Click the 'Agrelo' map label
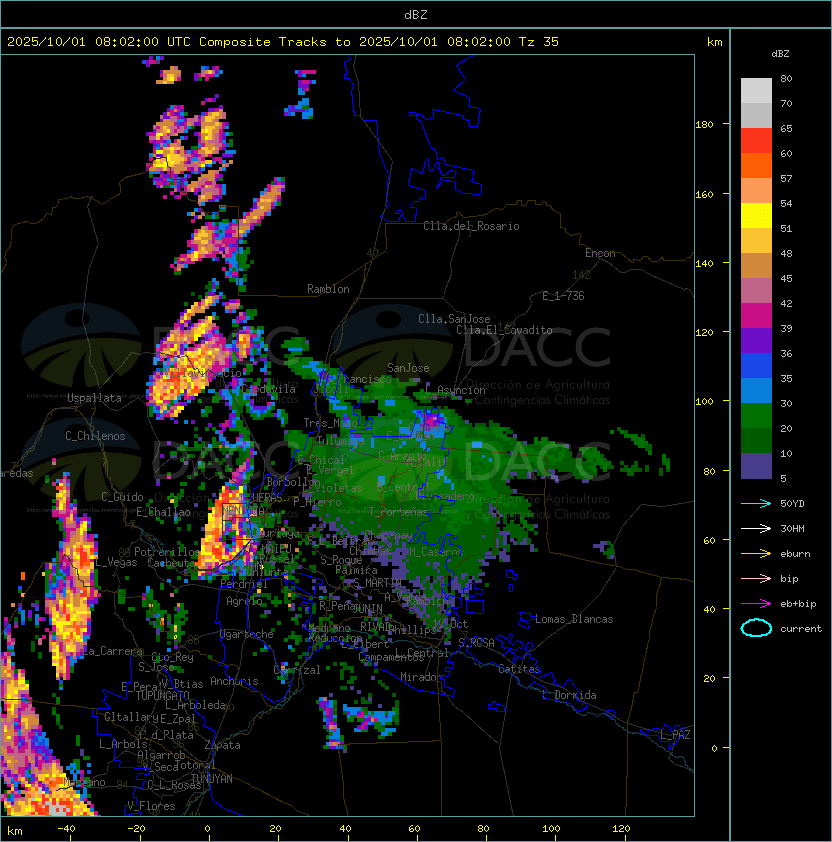The height and width of the screenshot is (842, 832). (244, 601)
